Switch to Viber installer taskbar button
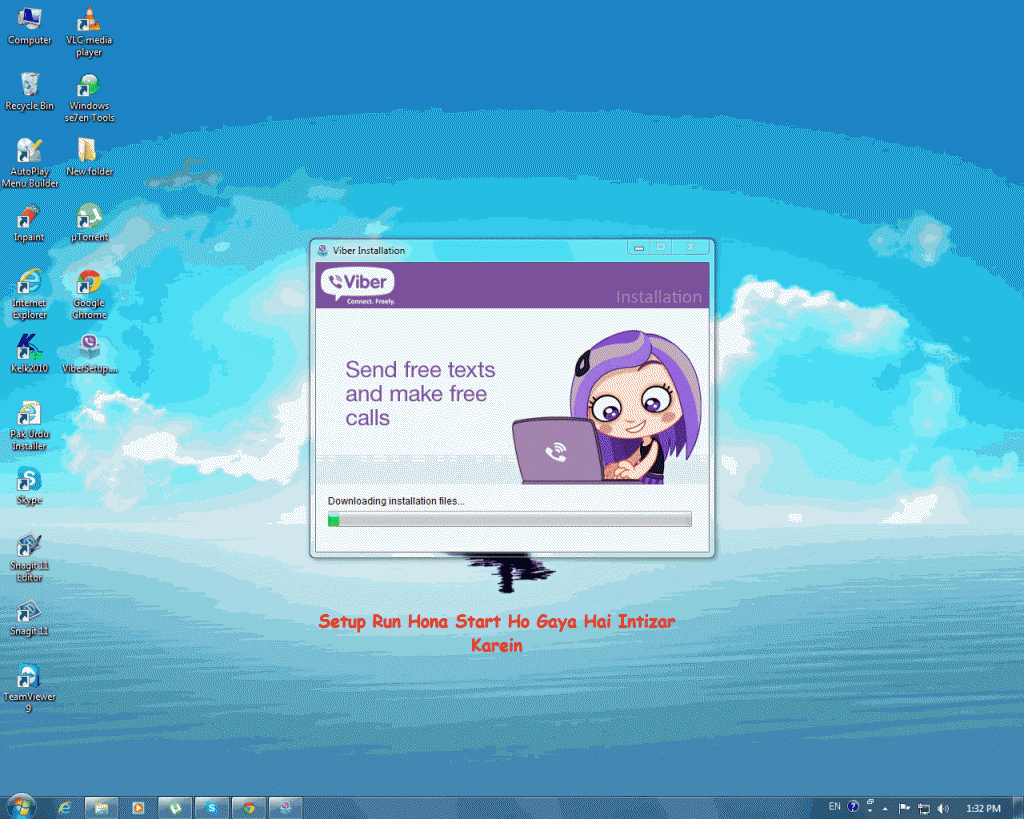Image resolution: width=1024 pixels, height=819 pixels. click(285, 808)
